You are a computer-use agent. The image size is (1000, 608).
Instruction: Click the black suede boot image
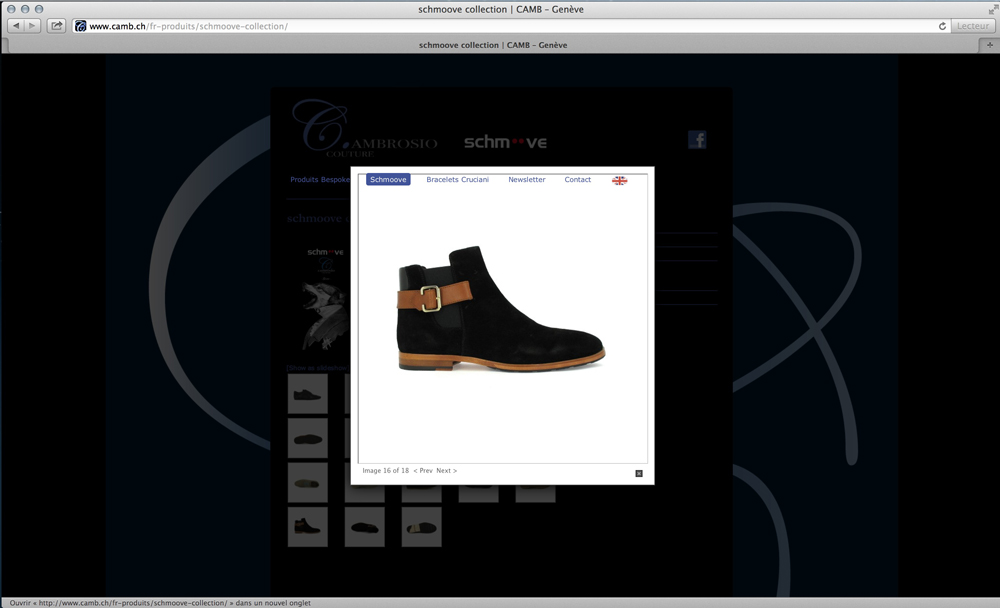501,309
